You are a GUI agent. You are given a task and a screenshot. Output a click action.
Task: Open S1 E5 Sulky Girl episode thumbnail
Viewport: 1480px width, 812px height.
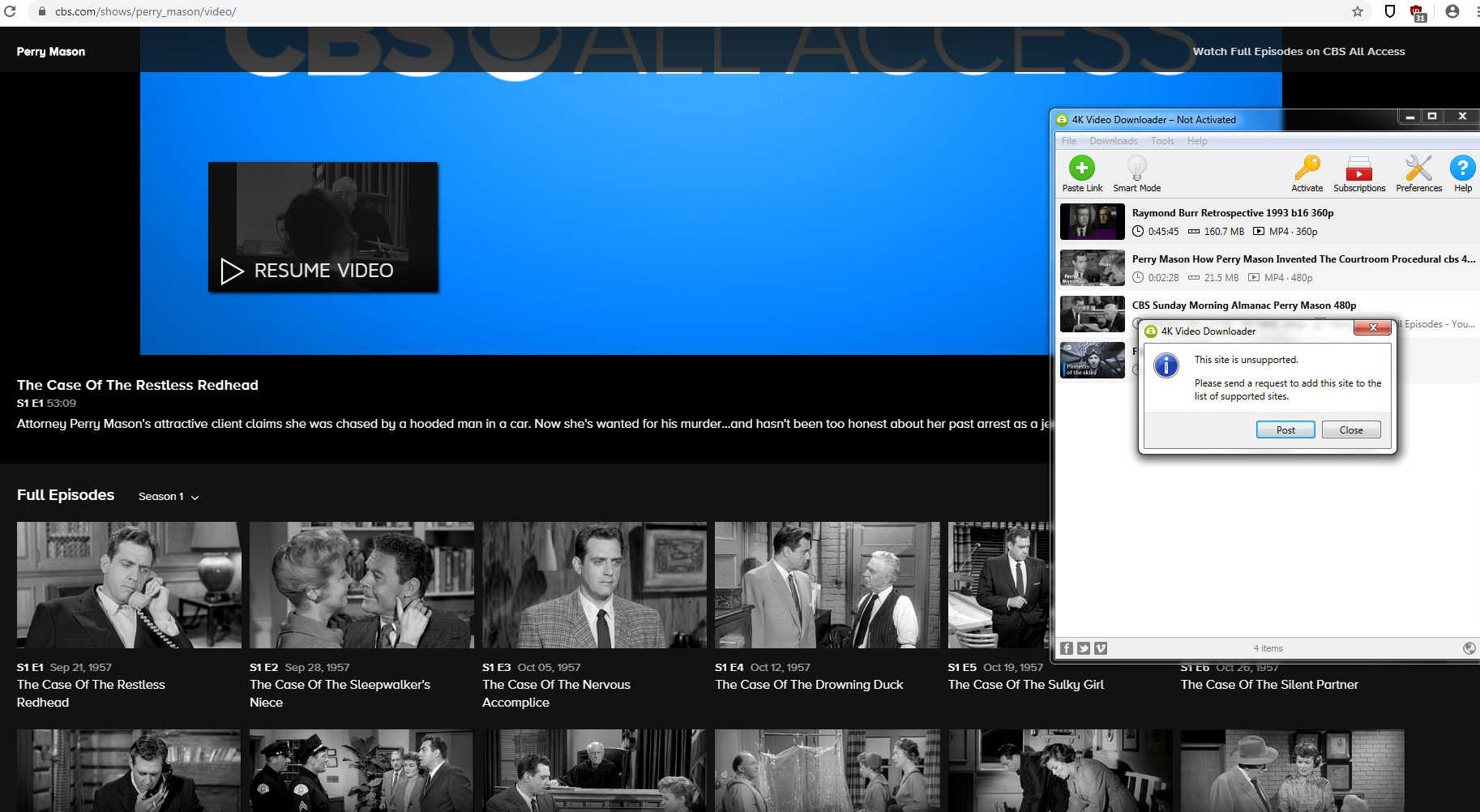[999, 585]
